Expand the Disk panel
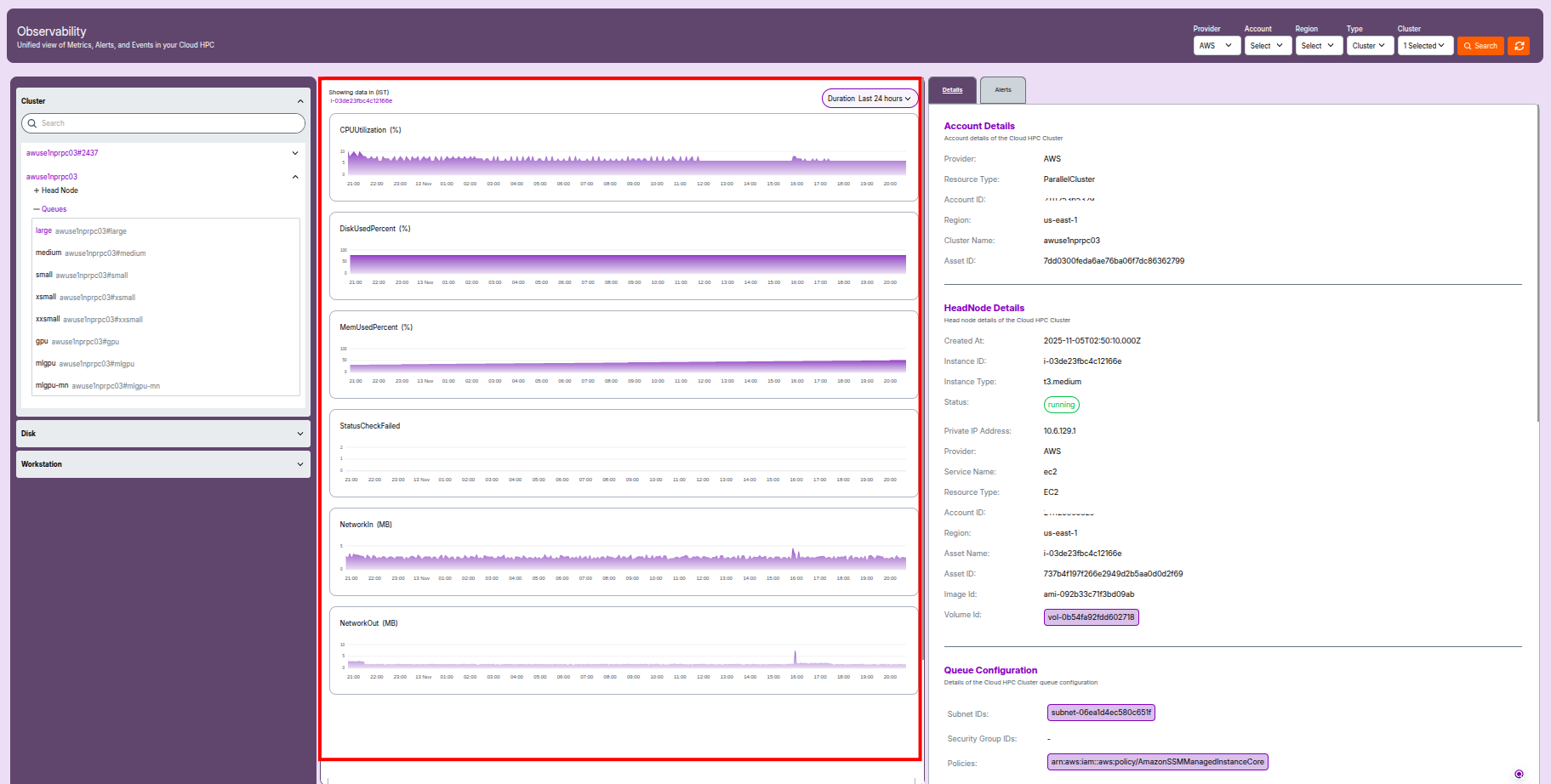 click(x=163, y=434)
